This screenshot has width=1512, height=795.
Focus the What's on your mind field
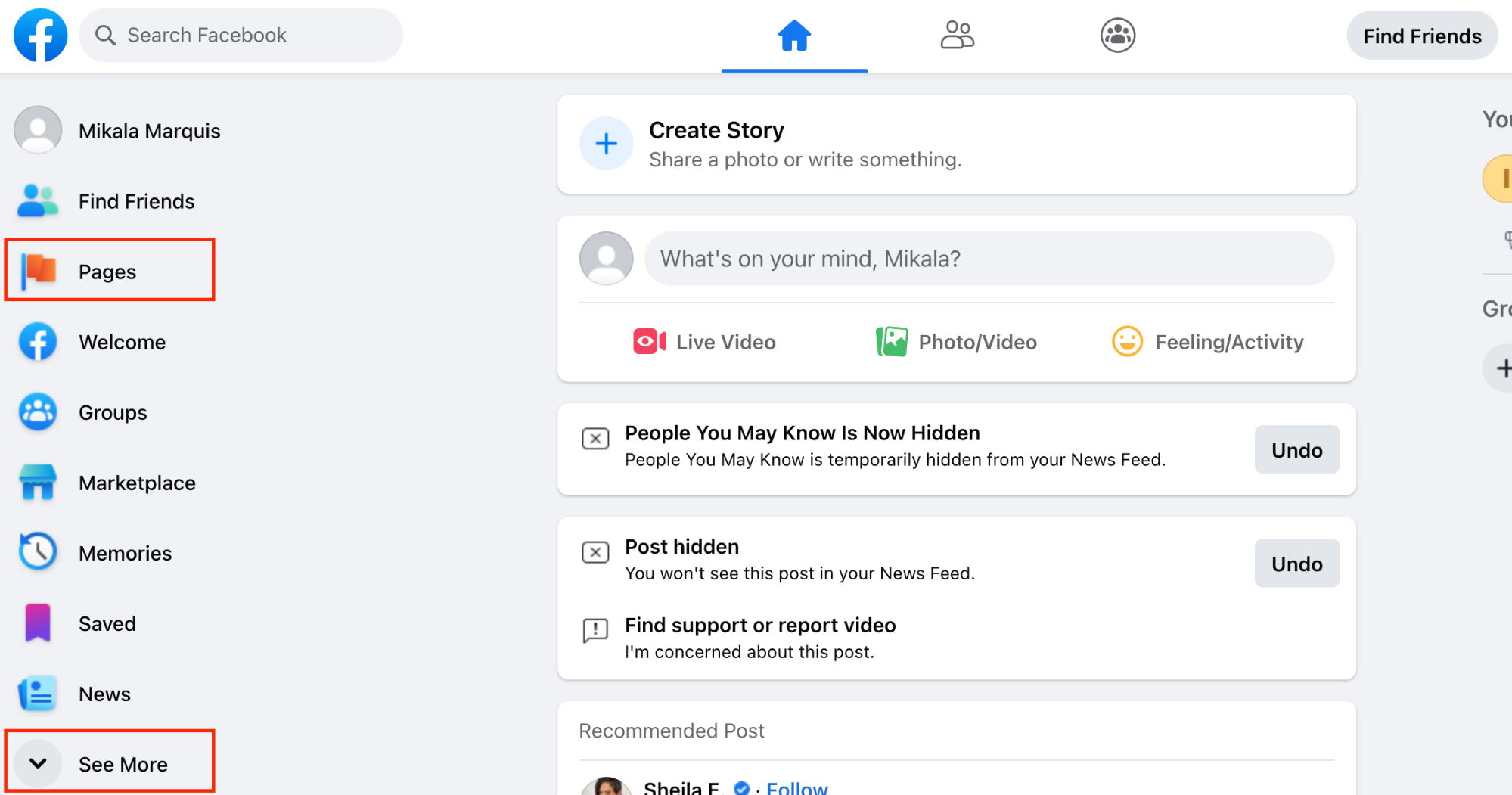[989, 259]
